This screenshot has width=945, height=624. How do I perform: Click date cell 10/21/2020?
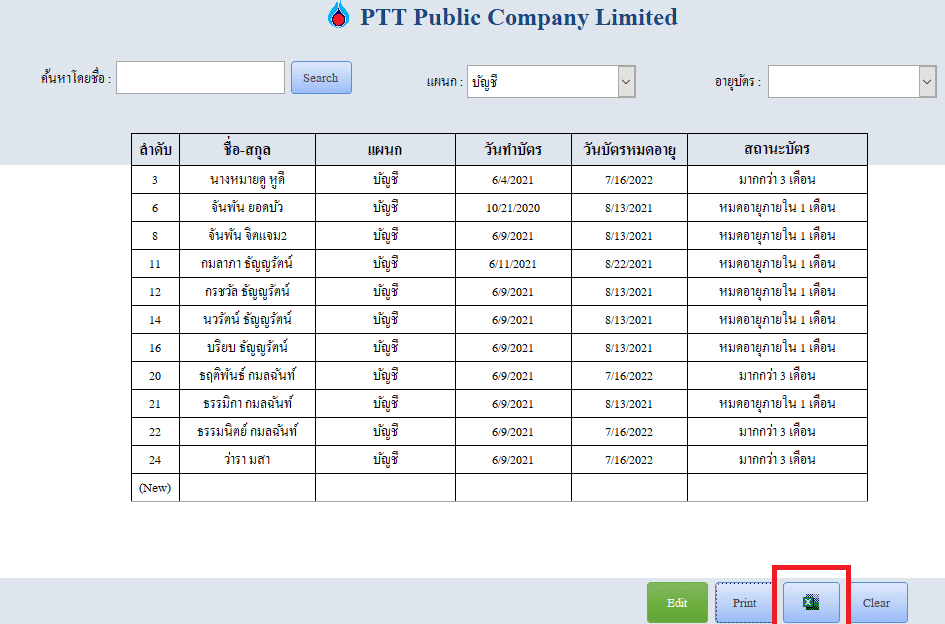513,207
